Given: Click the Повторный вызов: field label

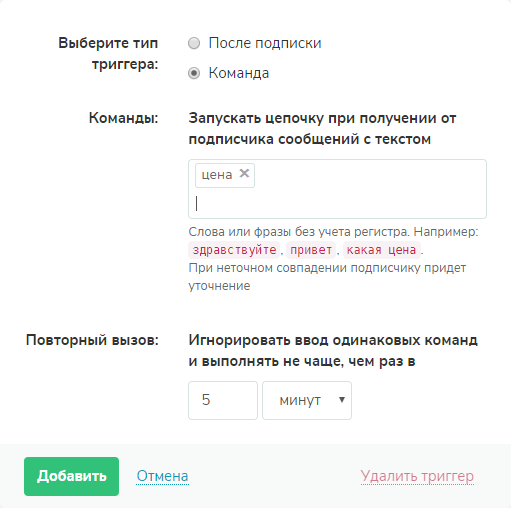Looking at the screenshot, I should point(92,340).
